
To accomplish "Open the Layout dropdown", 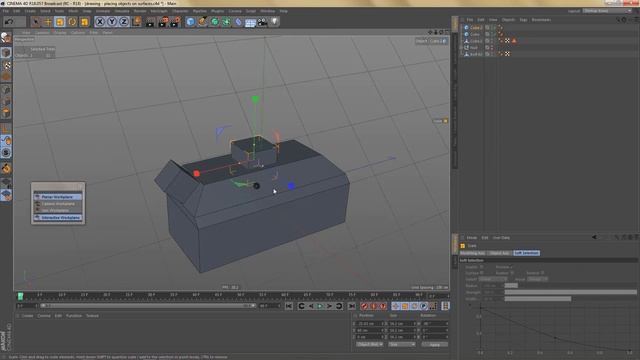I will pos(607,11).
